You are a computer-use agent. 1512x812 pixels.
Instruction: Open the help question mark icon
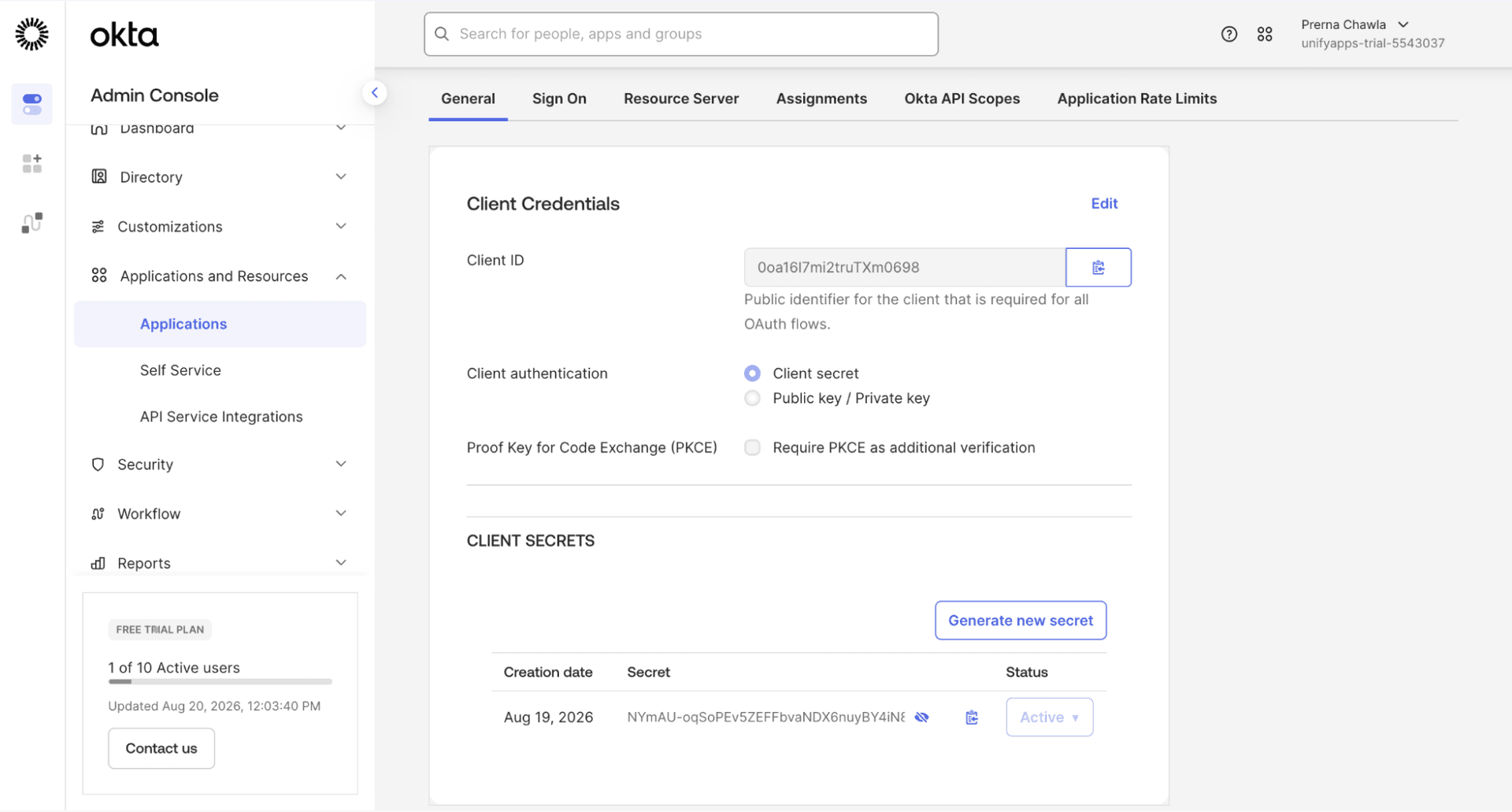pos(1229,34)
